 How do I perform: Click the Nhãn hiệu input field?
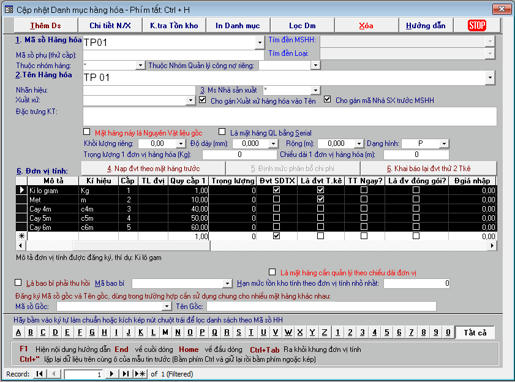pos(139,90)
